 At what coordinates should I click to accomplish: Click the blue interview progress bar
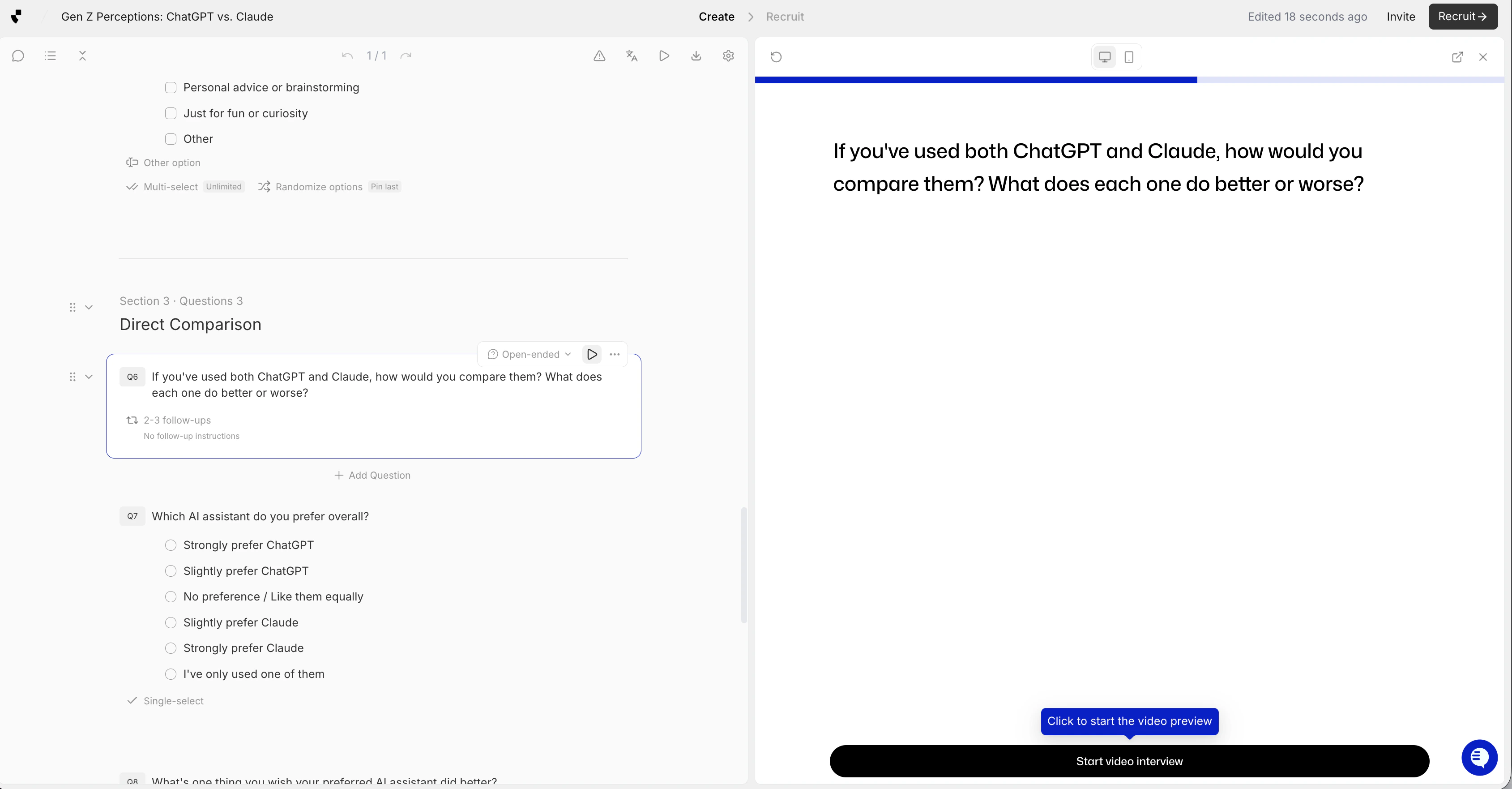(975, 80)
